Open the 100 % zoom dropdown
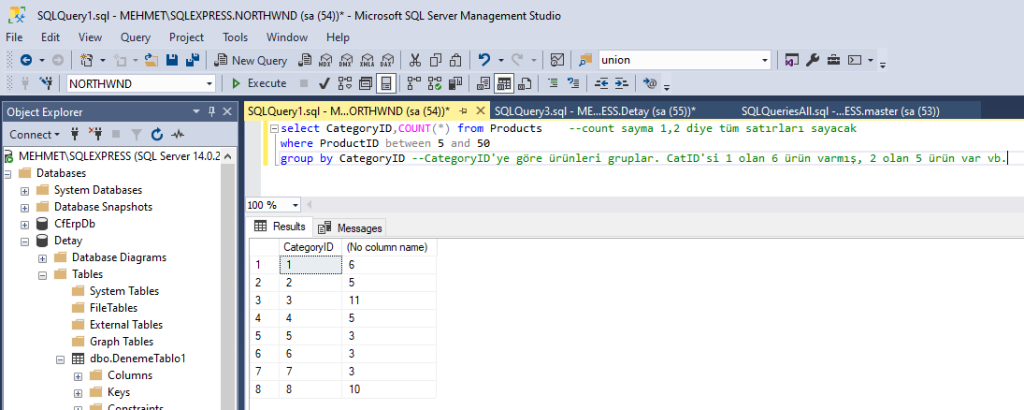The width and height of the screenshot is (1024, 410). (295, 205)
